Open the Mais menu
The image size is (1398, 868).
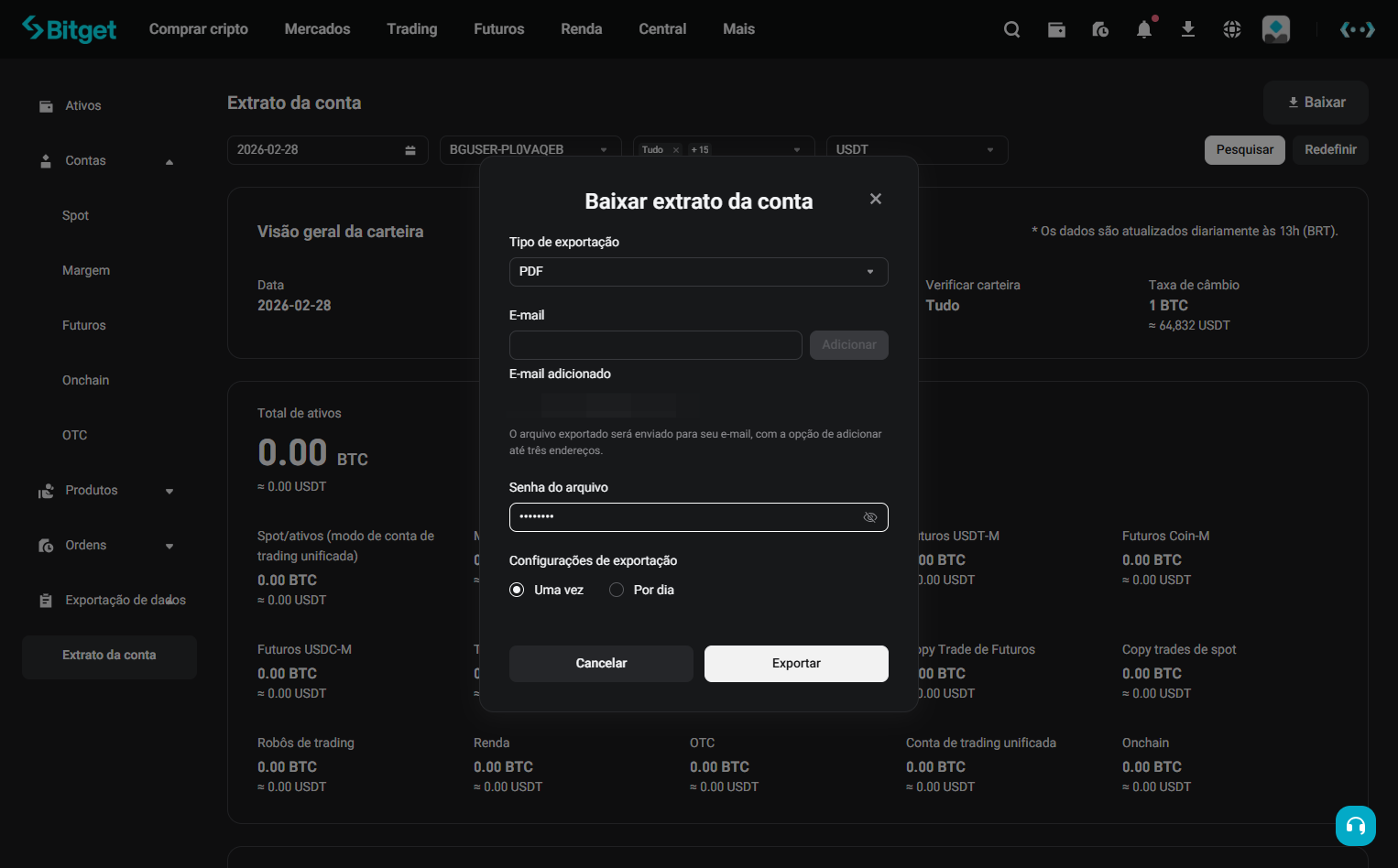(x=738, y=29)
